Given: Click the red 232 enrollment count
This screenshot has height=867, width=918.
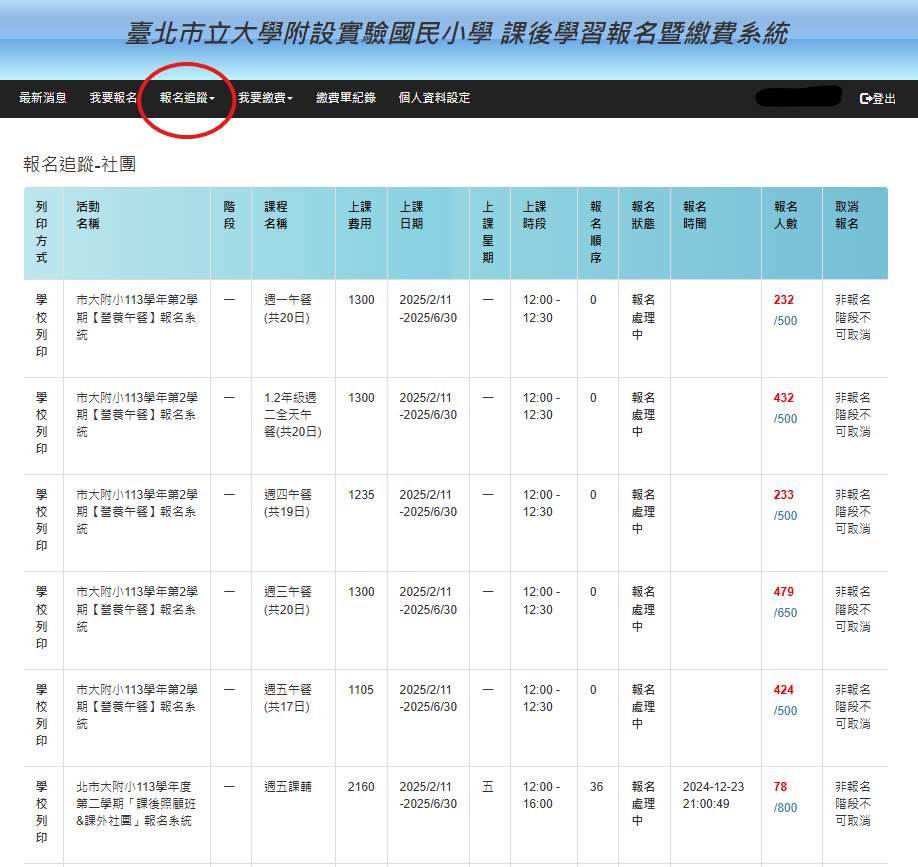Looking at the screenshot, I should pos(784,300).
